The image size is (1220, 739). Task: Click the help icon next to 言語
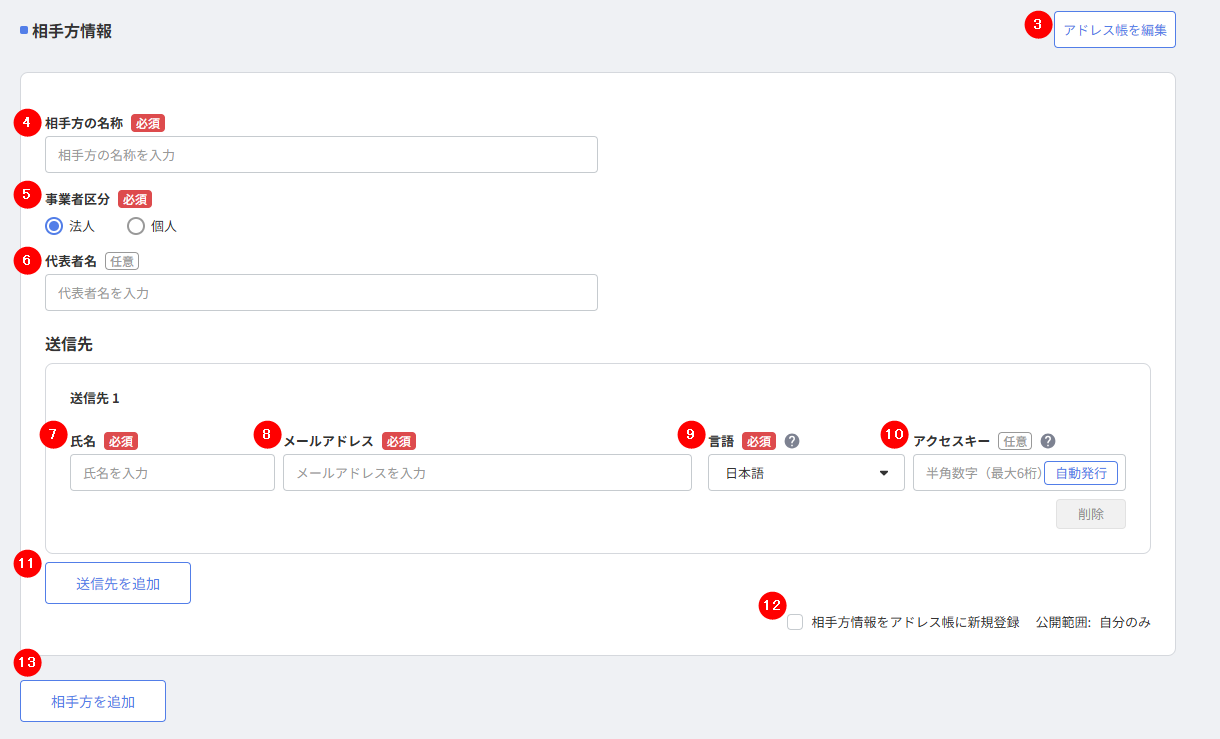(x=792, y=441)
